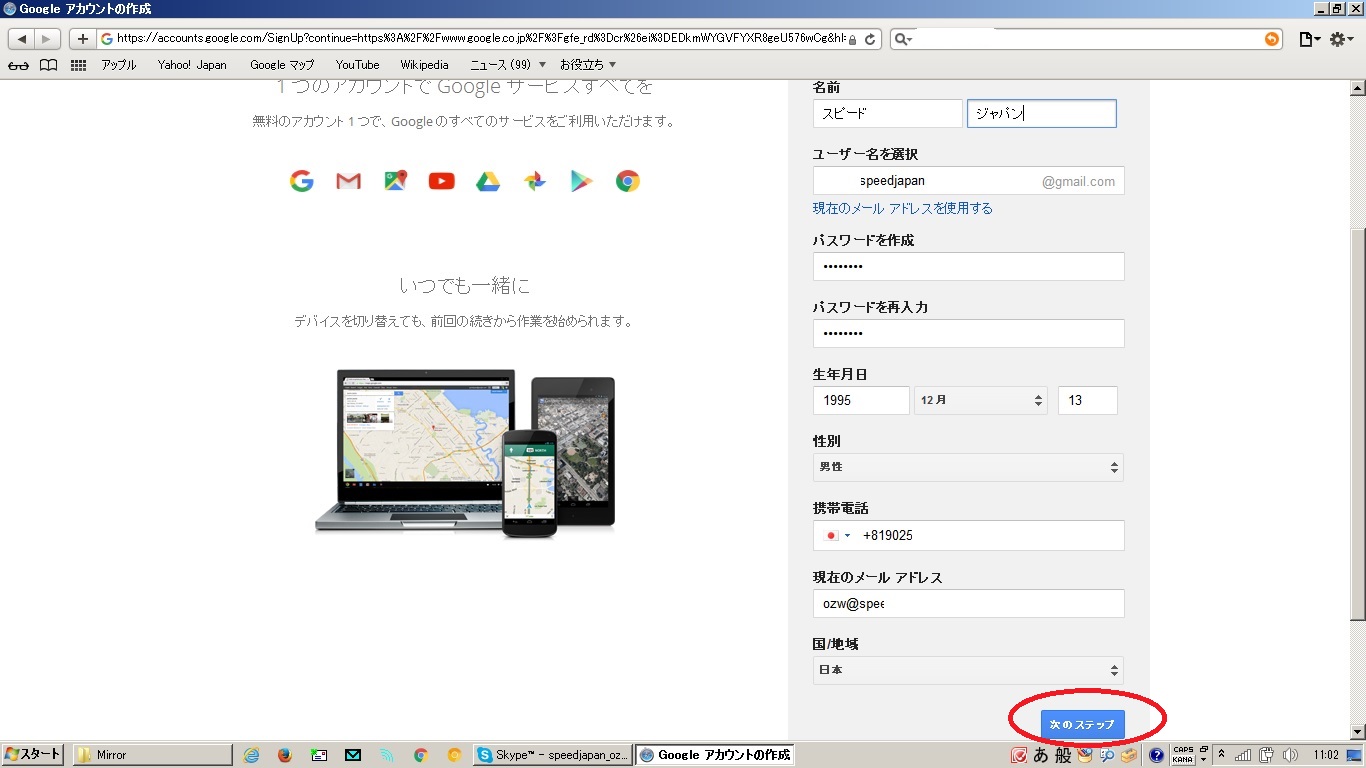Go back with the browser back arrow
The image size is (1366, 768).
click(x=22, y=39)
